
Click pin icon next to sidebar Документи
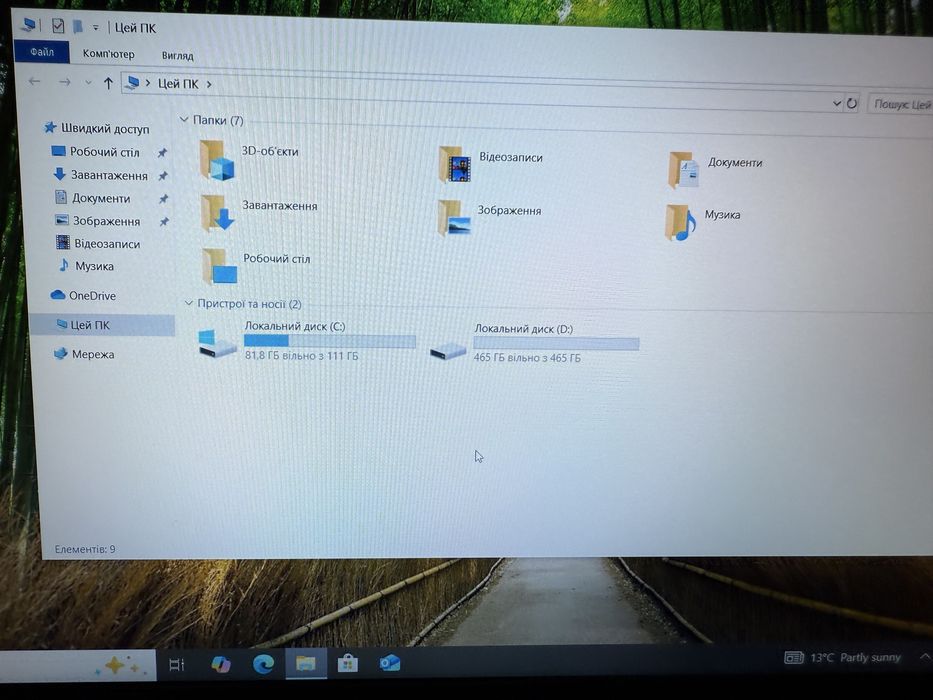pos(163,199)
